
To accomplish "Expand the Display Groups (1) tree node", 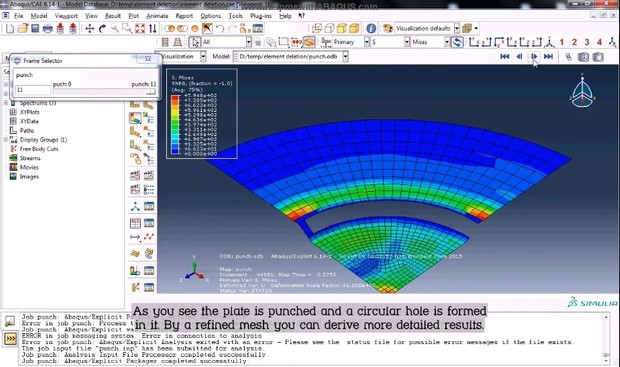I will pyautogui.click(x=6, y=140).
